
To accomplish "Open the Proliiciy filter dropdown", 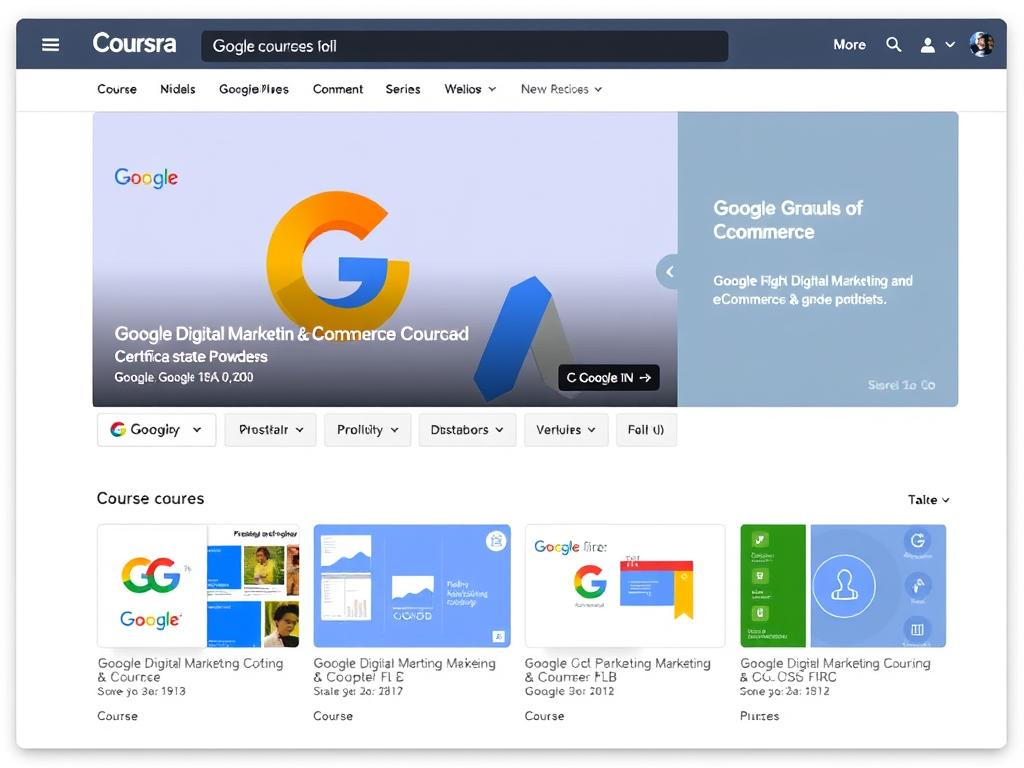I will (368, 430).
